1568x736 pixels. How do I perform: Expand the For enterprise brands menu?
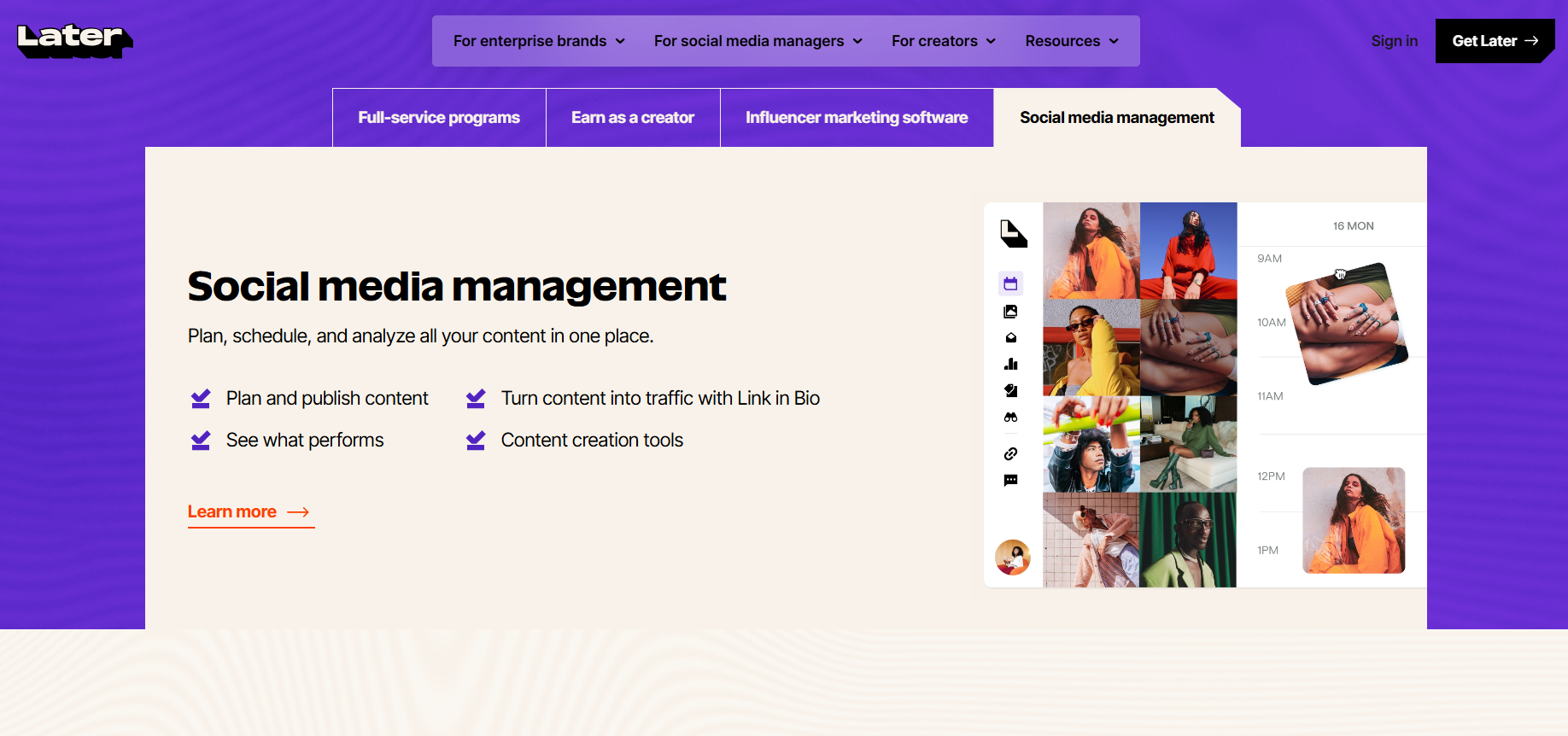[x=539, y=41]
